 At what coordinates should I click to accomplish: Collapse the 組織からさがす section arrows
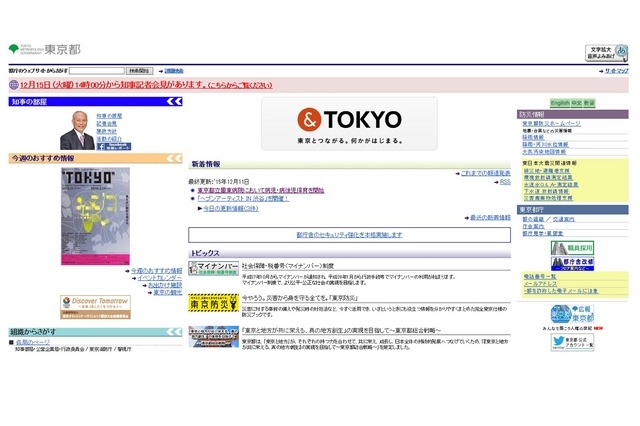click(174, 332)
